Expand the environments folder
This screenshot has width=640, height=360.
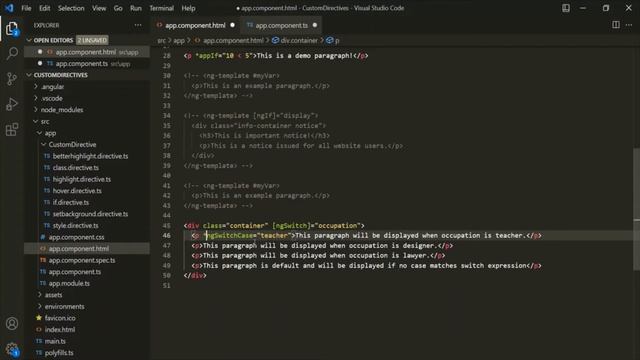click(64, 307)
